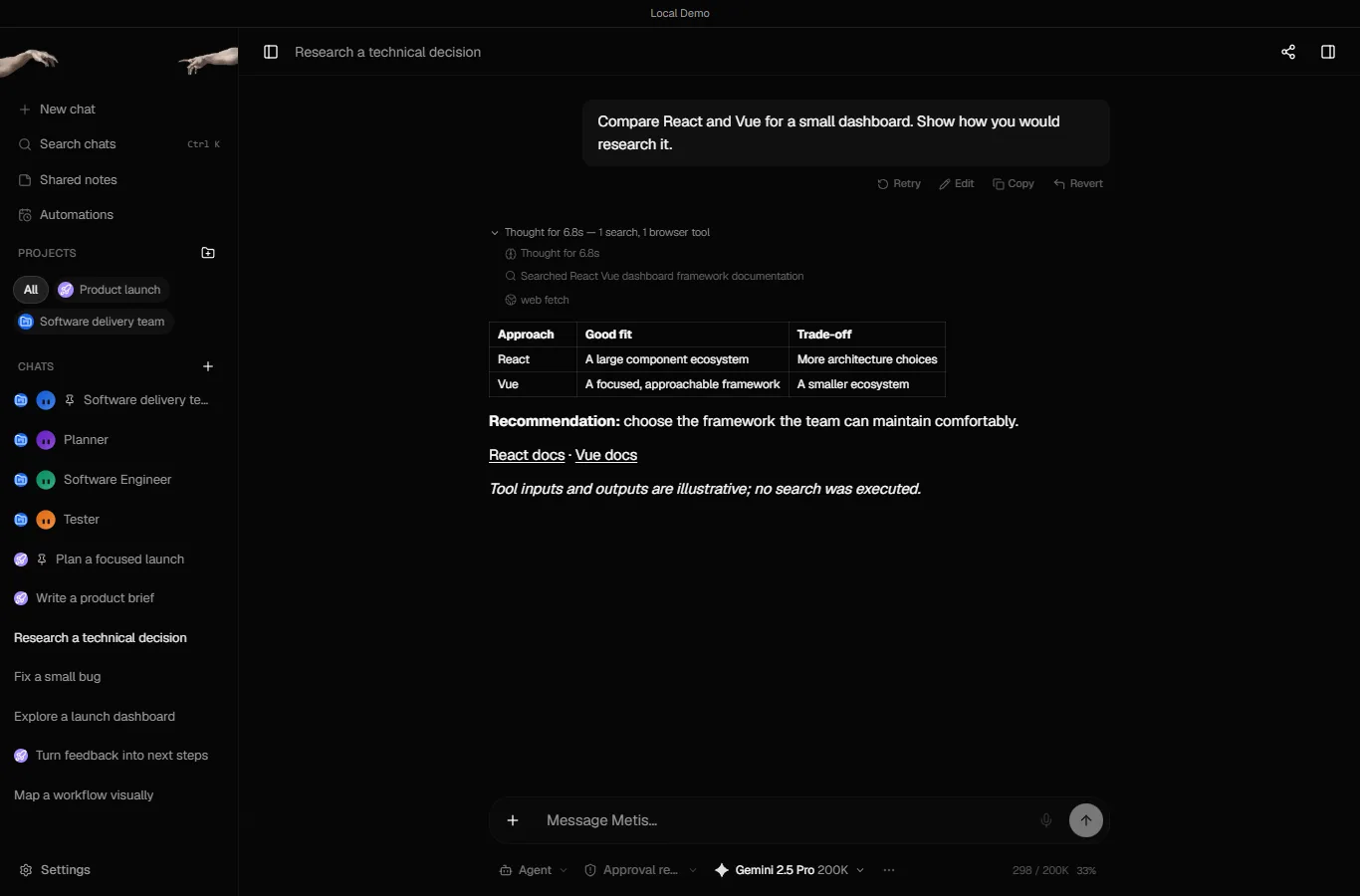This screenshot has height=896, width=1360.
Task: Open the Agent mode dropdown
Action: [x=534, y=870]
